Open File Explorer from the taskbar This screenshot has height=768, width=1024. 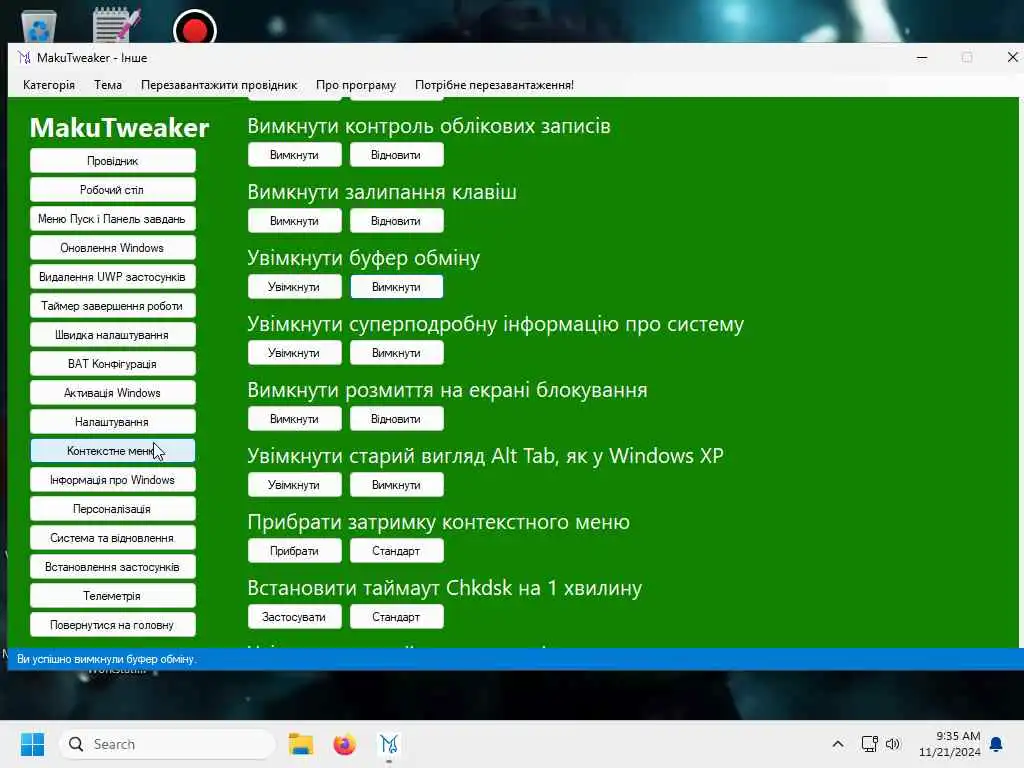click(x=301, y=744)
